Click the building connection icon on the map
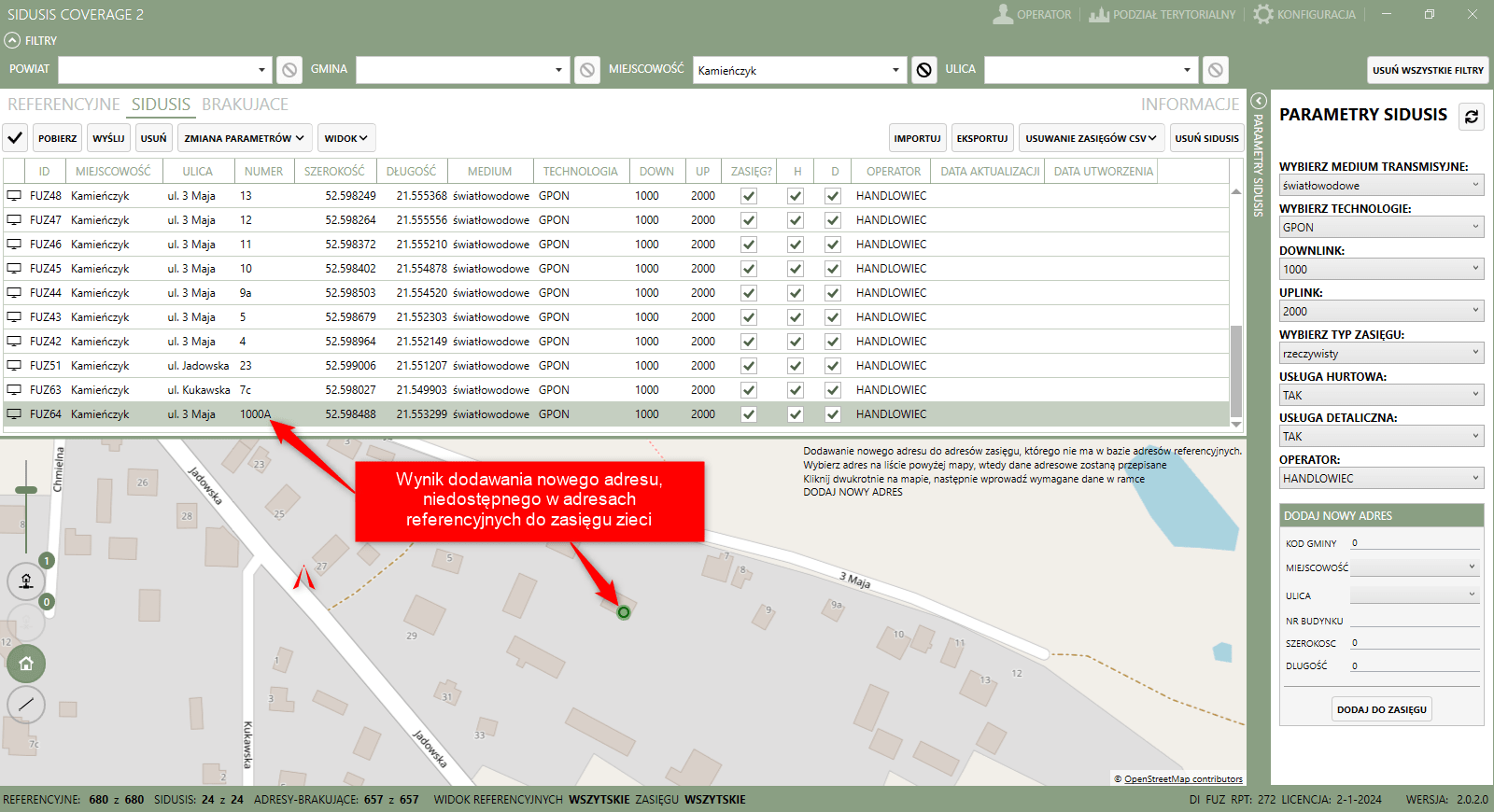The width and height of the screenshot is (1494, 812). [26, 581]
